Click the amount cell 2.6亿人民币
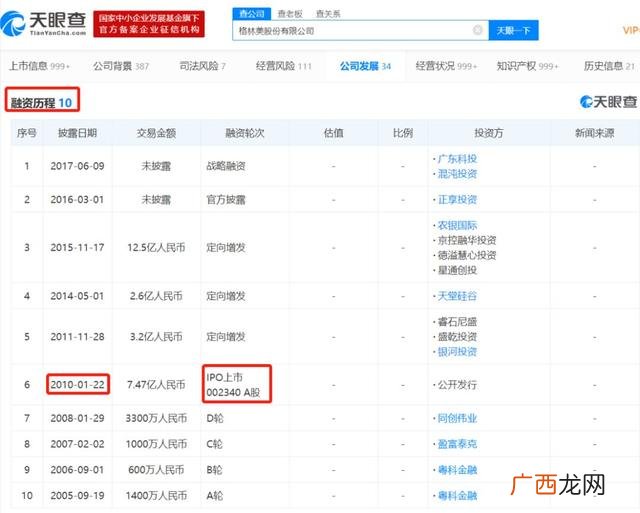This screenshot has height=513, width=640. click(x=156, y=296)
